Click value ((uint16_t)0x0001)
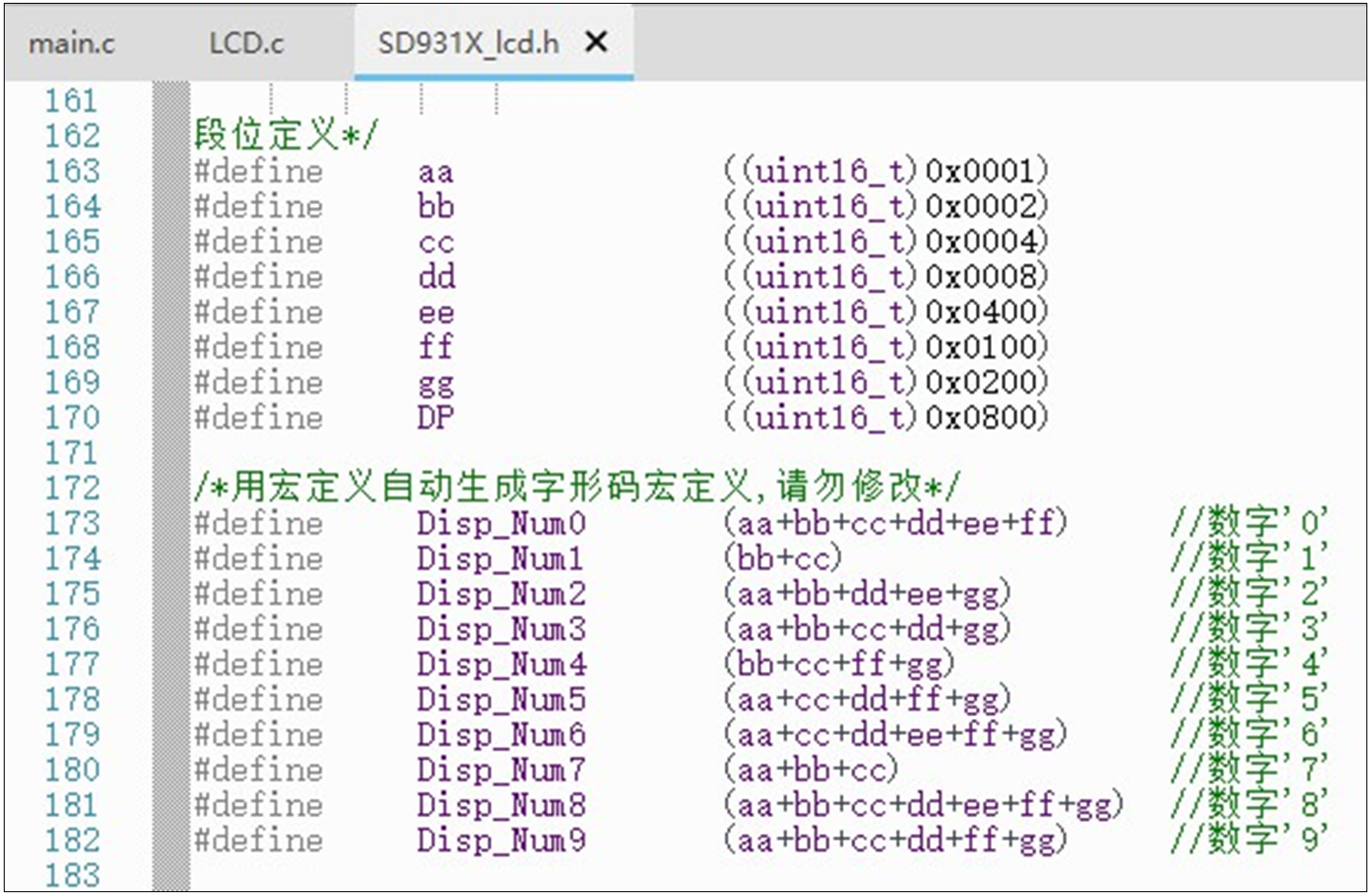Screen dimensions: 1372x895 pos(885,170)
